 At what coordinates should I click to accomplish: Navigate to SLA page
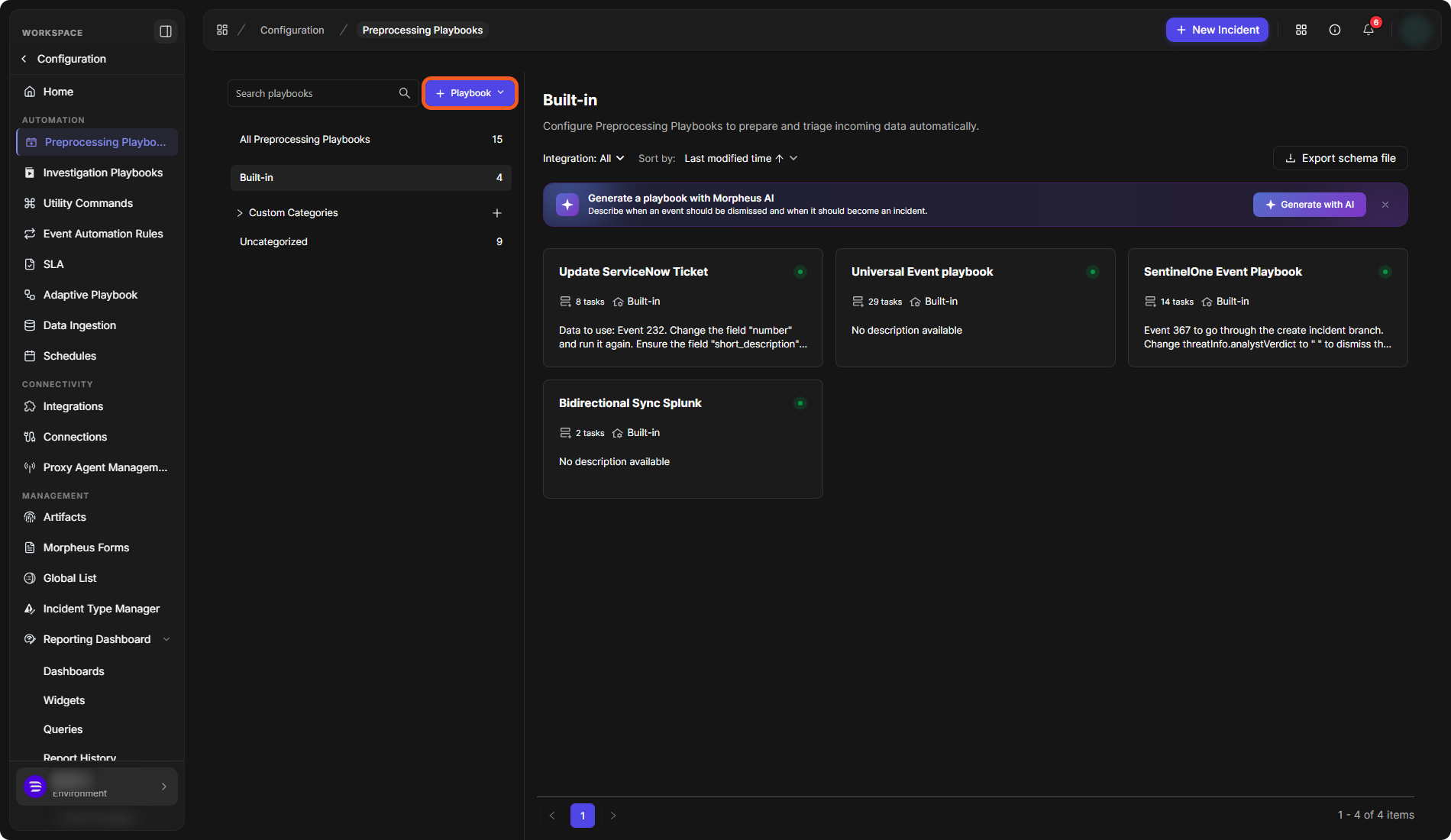(x=97, y=264)
